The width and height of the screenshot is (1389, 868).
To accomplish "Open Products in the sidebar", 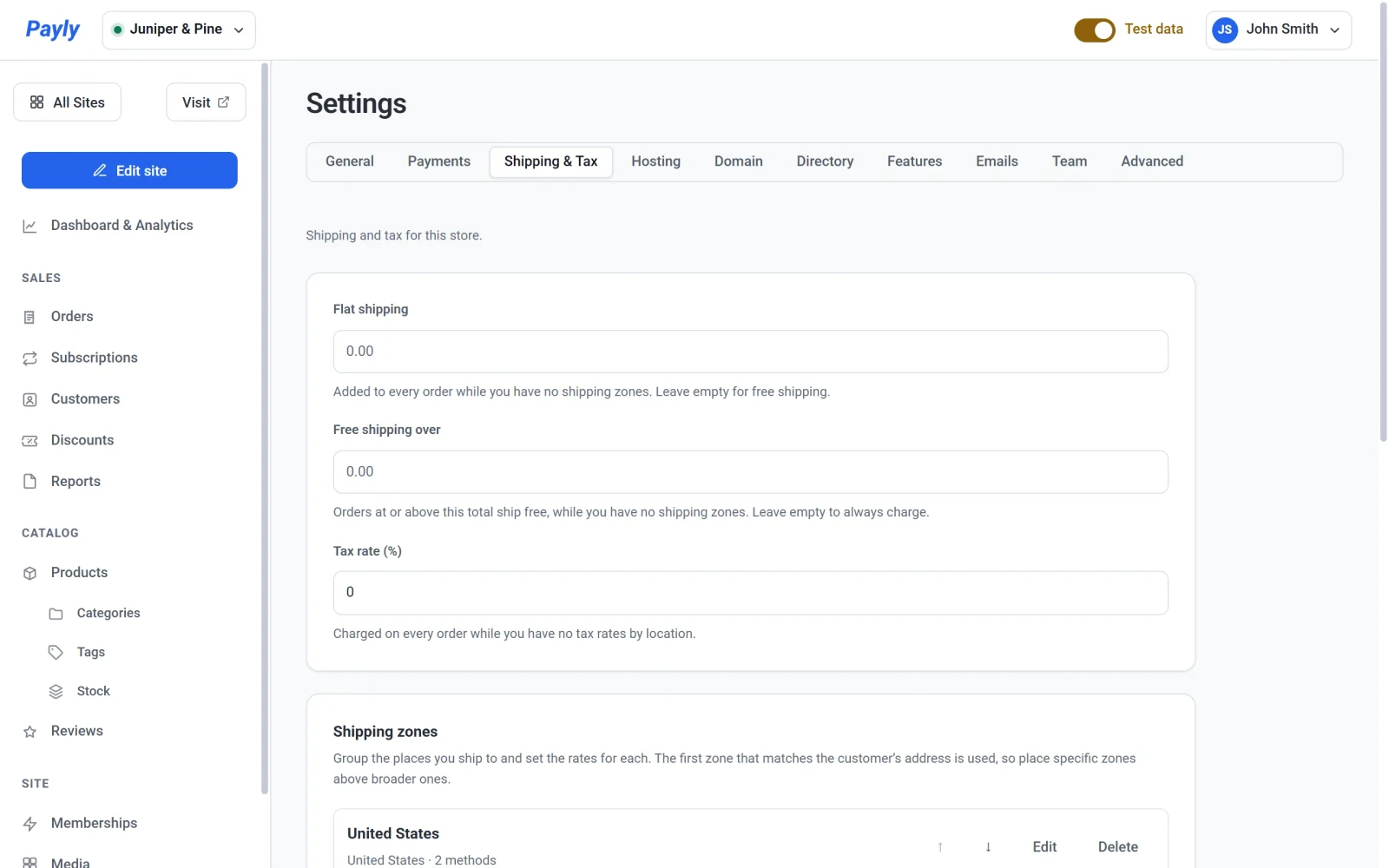I will 79,573.
